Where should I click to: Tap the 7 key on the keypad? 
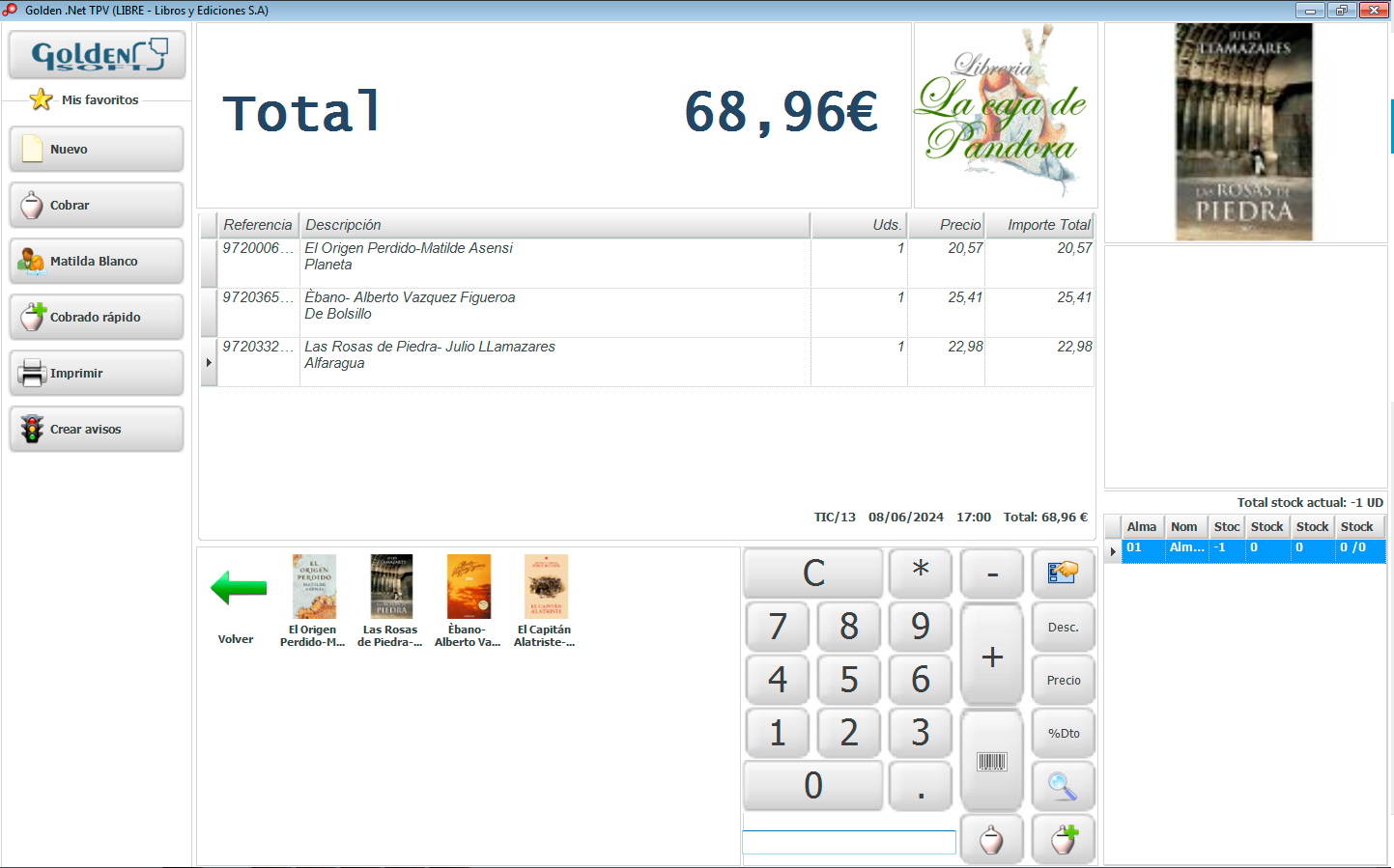click(778, 628)
